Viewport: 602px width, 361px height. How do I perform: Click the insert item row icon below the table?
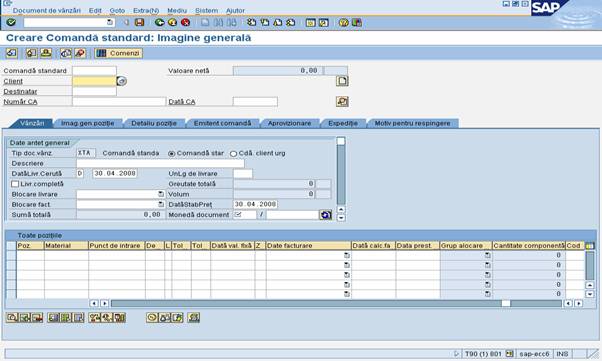coord(25,318)
